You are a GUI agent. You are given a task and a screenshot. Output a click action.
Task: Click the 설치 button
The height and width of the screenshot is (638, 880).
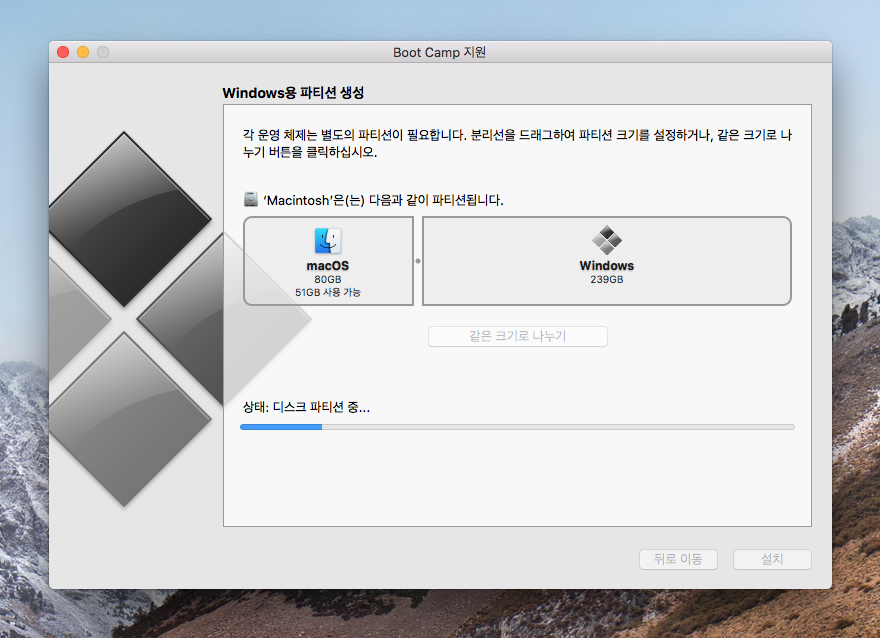772,559
